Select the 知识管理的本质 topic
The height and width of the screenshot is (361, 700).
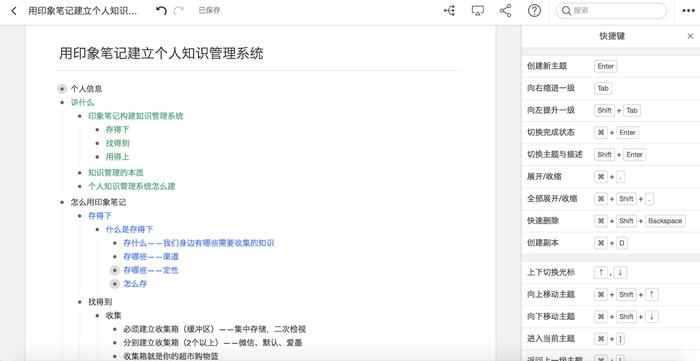click(116, 173)
